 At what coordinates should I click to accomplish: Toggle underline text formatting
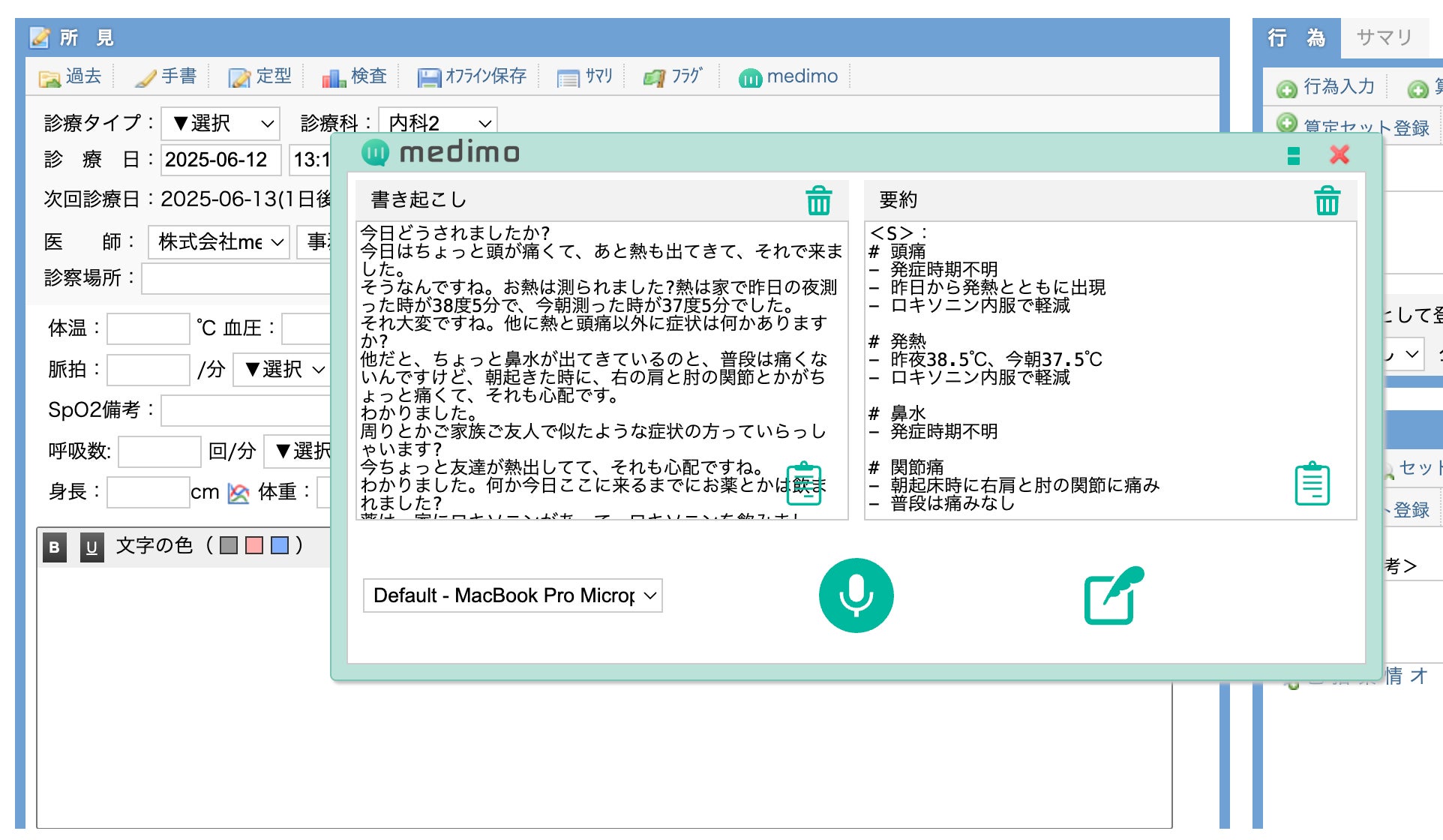coord(91,547)
